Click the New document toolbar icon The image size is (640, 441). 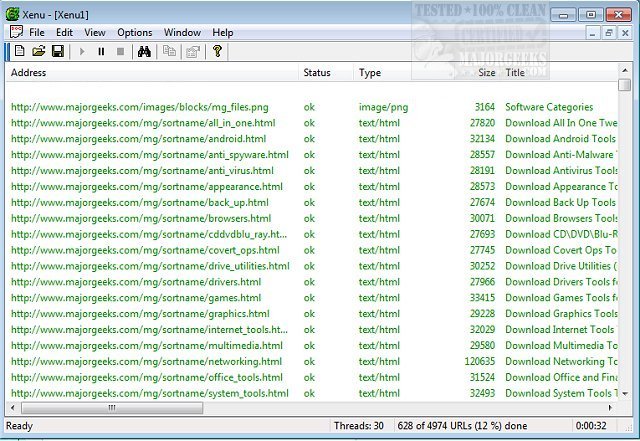coord(19,51)
